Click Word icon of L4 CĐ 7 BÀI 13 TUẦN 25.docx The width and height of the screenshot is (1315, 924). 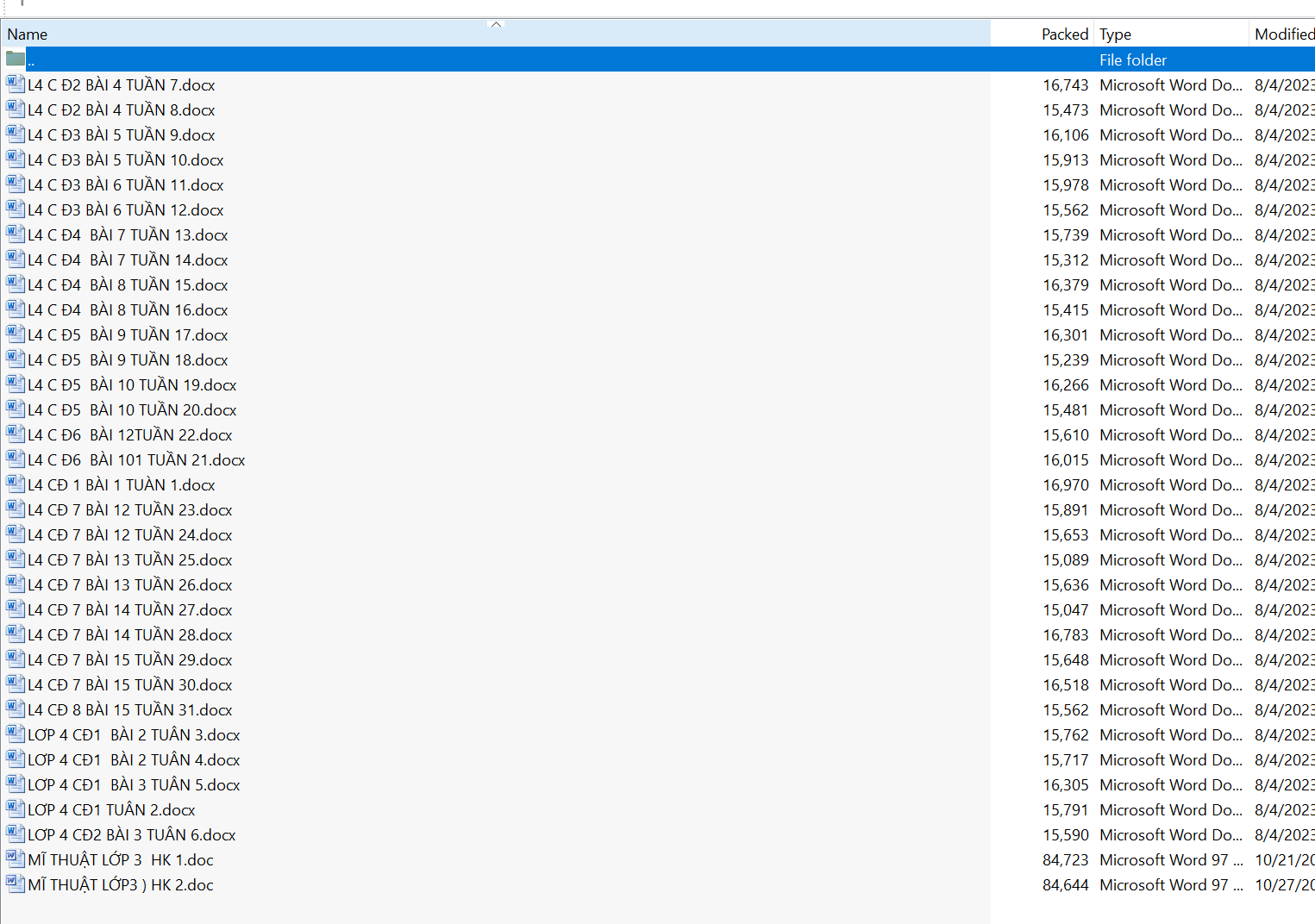[16, 559]
